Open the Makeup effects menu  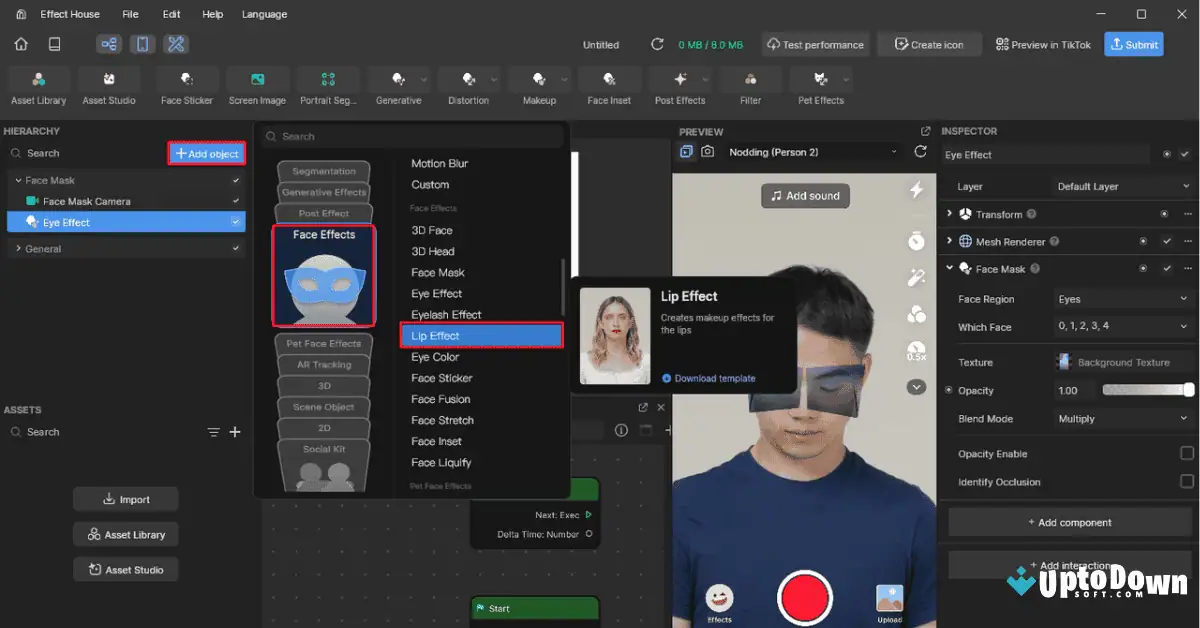coord(539,85)
